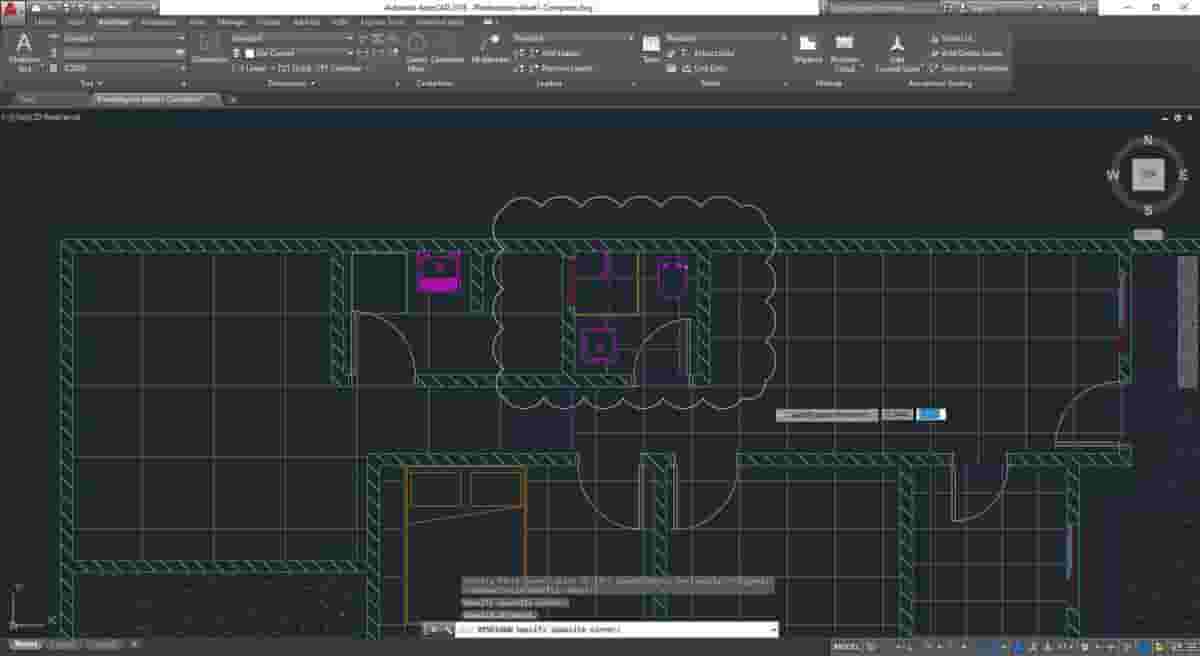Switch to the Annotate ribbon tab

(113, 21)
